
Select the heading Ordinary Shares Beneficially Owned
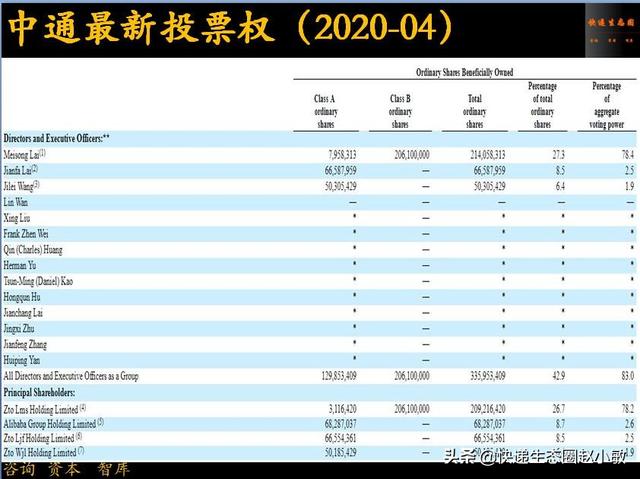(x=464, y=72)
